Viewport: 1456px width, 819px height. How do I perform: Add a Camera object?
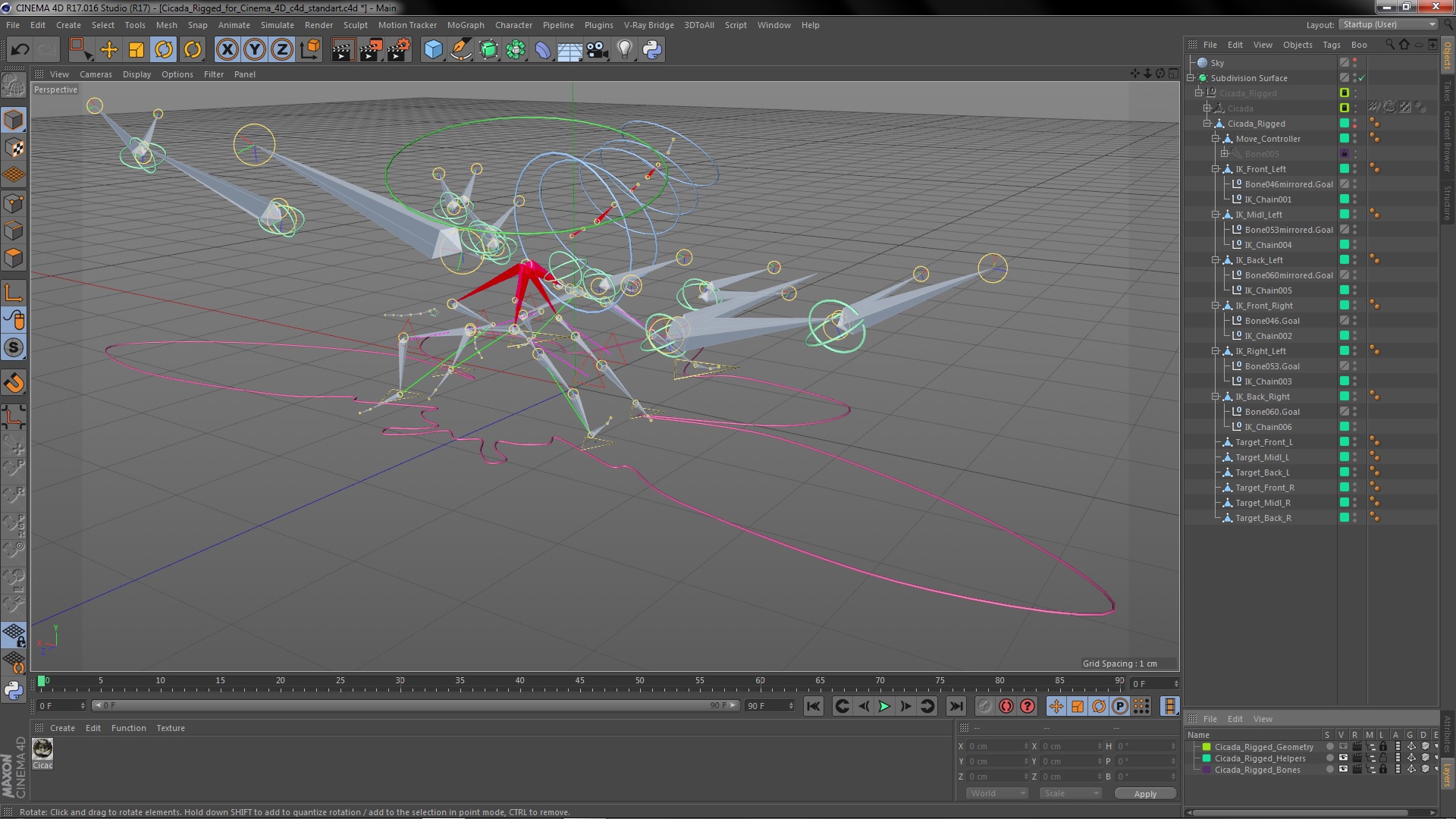598,50
